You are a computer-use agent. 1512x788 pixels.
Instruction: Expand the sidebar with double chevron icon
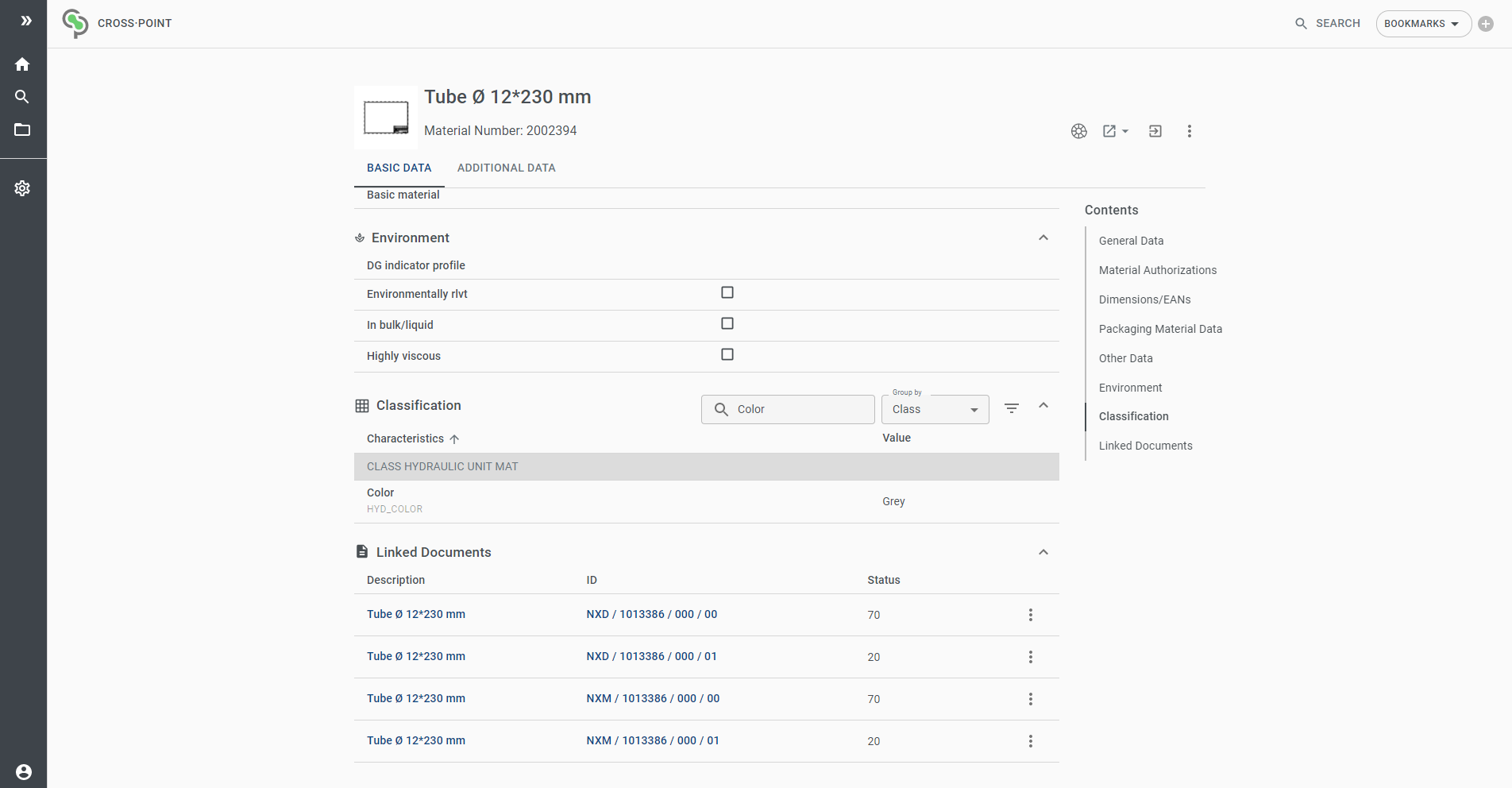tap(26, 21)
